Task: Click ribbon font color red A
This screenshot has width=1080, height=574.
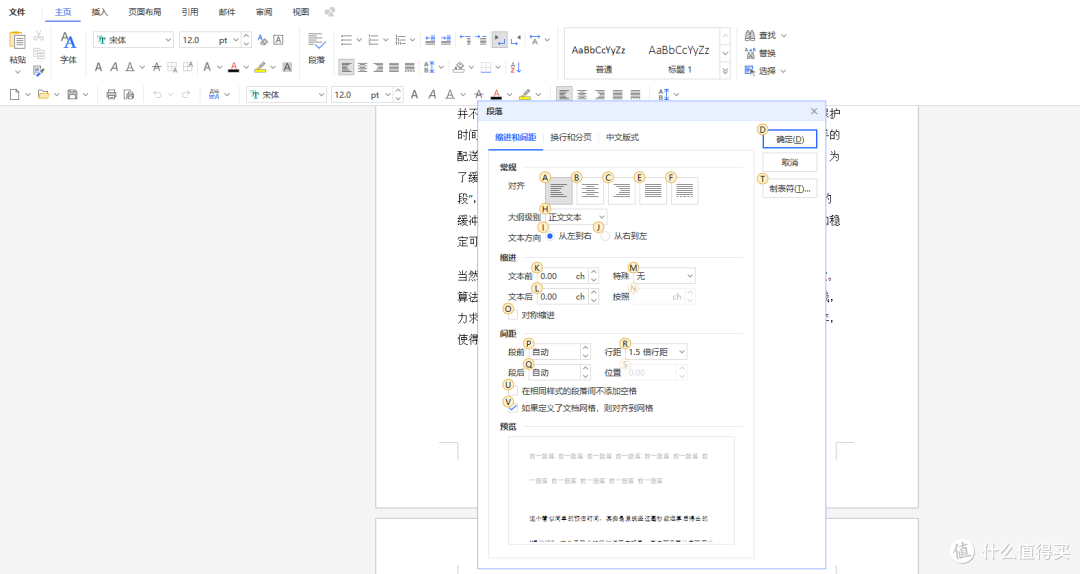Action: tap(233, 67)
